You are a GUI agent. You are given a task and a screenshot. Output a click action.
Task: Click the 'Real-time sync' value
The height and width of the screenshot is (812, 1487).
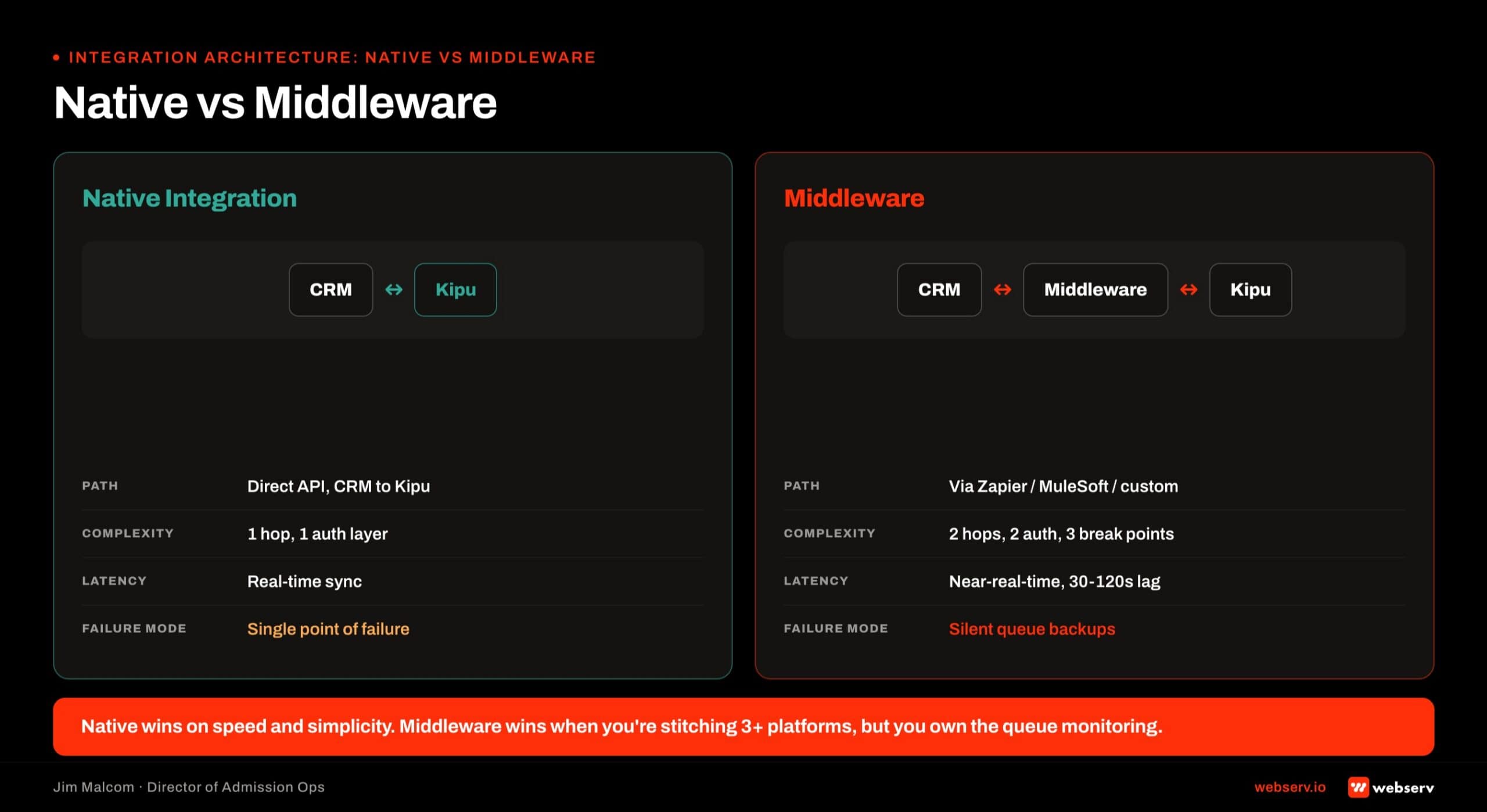pyautogui.click(x=304, y=581)
